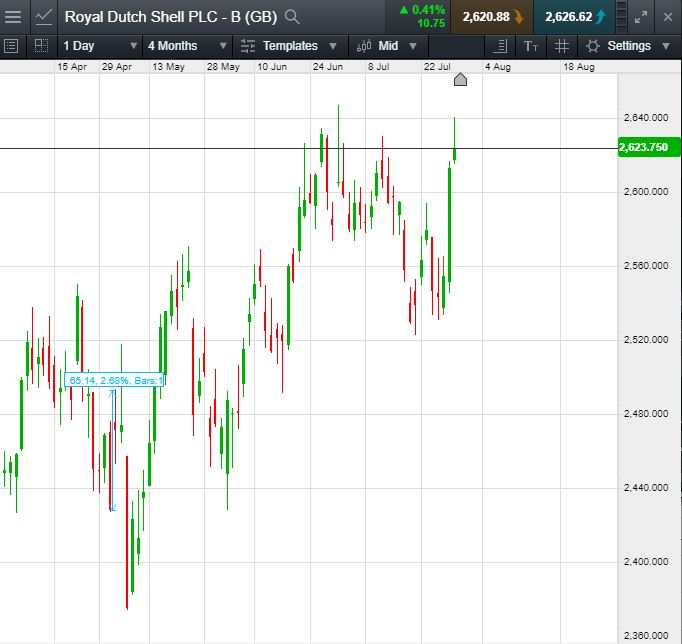Viewport: 682px width, 644px height.
Task: Click the 2,480.000 price axis label
Action: pyautogui.click(x=646, y=414)
